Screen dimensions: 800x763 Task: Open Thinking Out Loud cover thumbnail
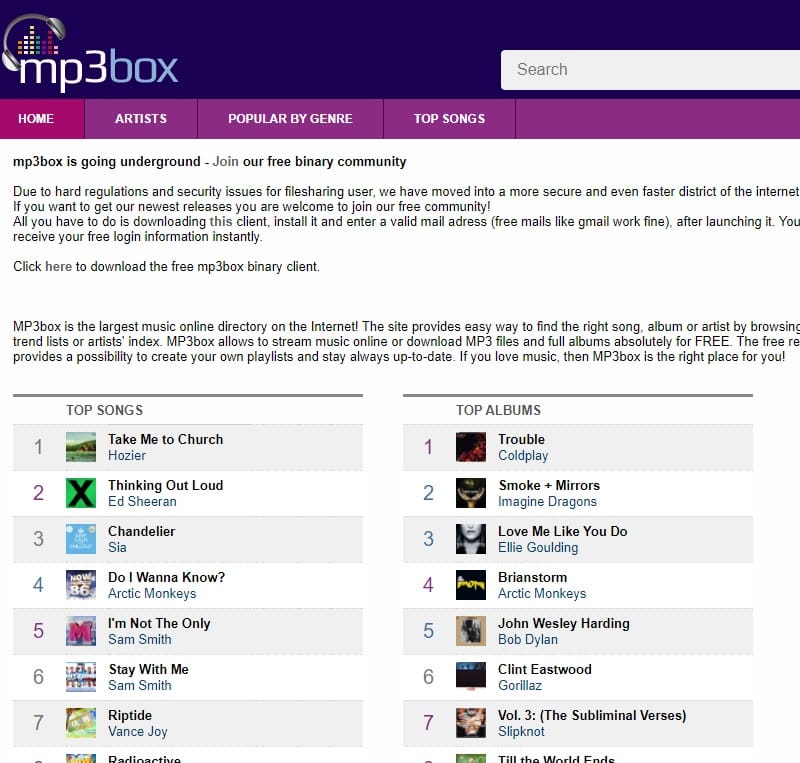click(81, 493)
